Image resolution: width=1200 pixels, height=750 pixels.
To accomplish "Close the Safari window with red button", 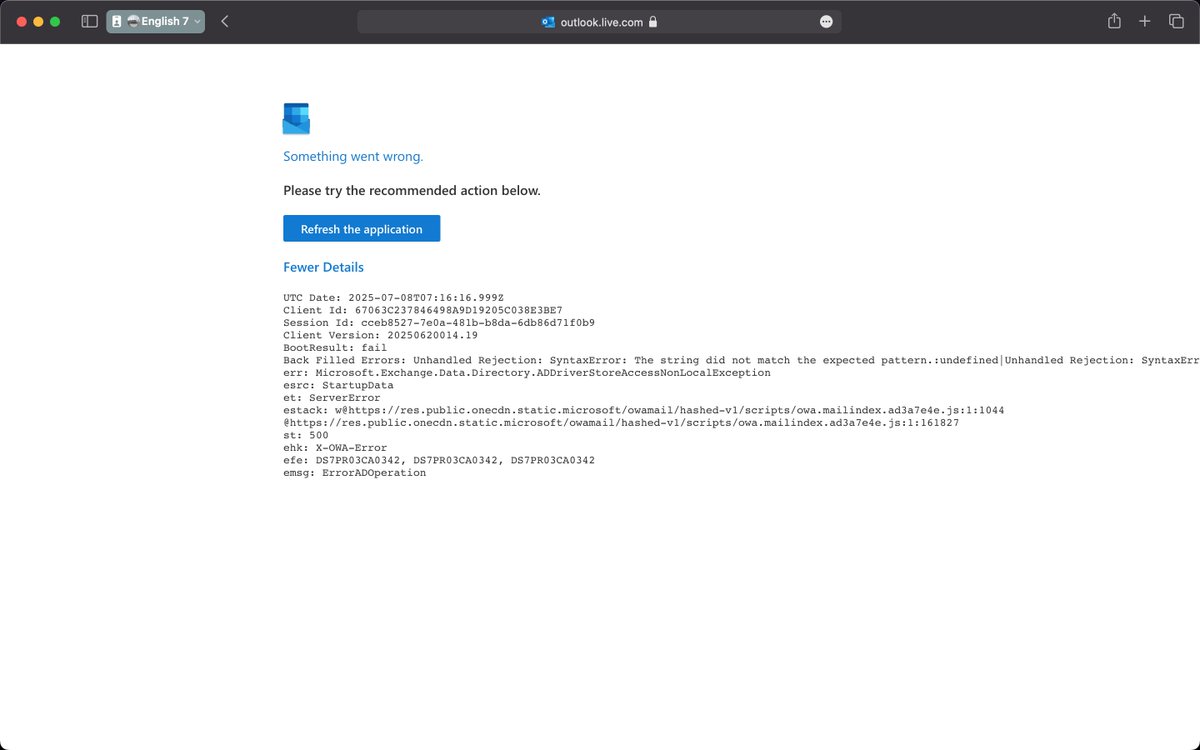I will tap(22, 21).
